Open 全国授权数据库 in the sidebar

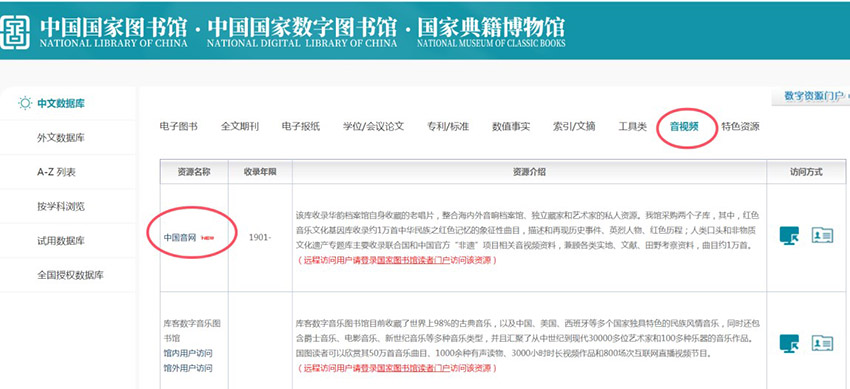coord(70,275)
